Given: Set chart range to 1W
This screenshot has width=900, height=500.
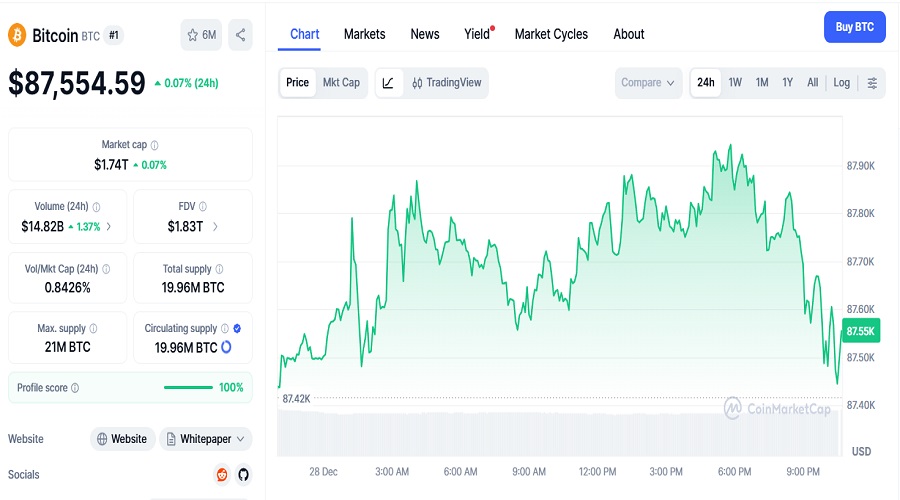Looking at the screenshot, I should (x=735, y=83).
